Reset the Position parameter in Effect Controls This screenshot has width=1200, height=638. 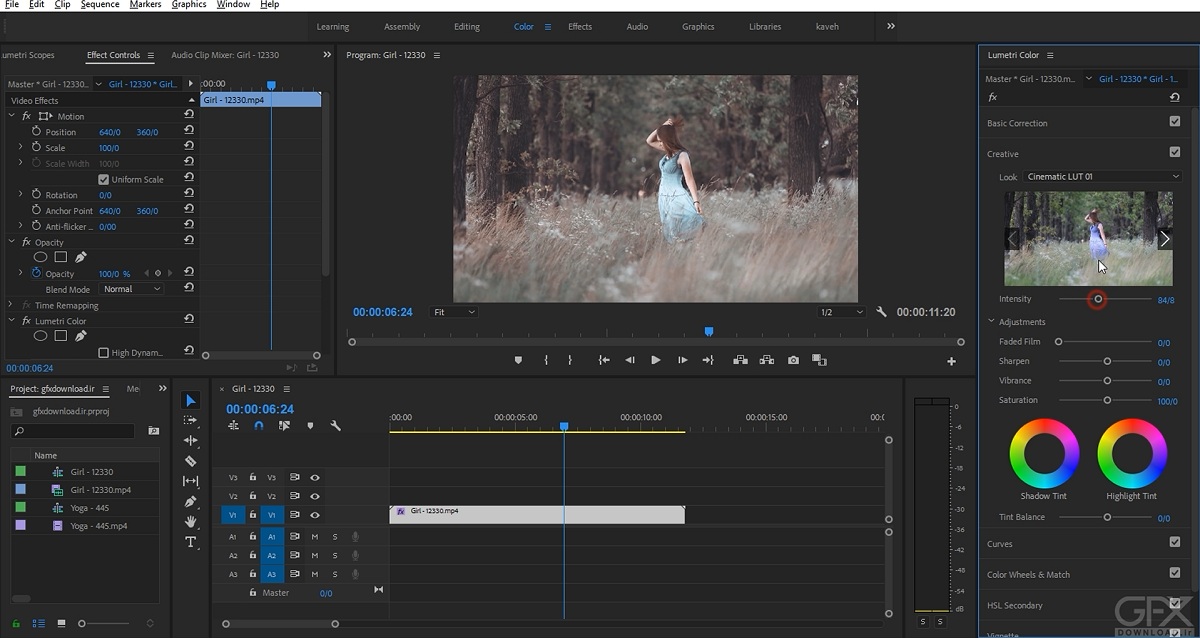189,131
